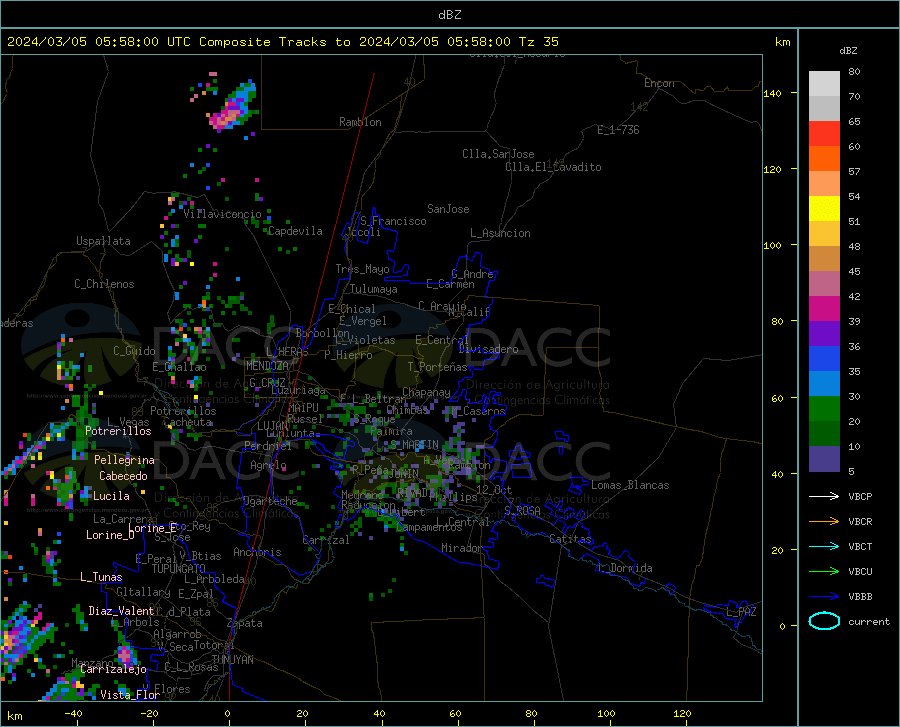Click the TUPUNGATO map label
The height and width of the screenshot is (727, 900).
click(179, 569)
